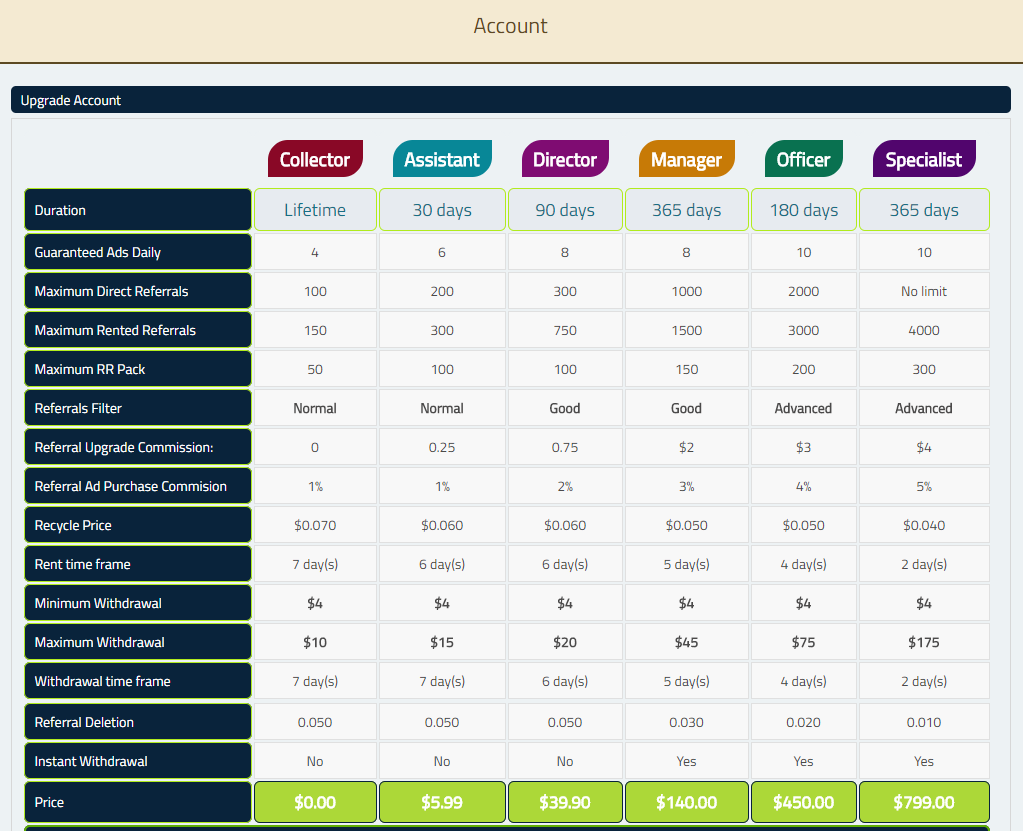This screenshot has height=831, width=1023.
Task: Click the Collector plan badge
Action: [x=315, y=159]
